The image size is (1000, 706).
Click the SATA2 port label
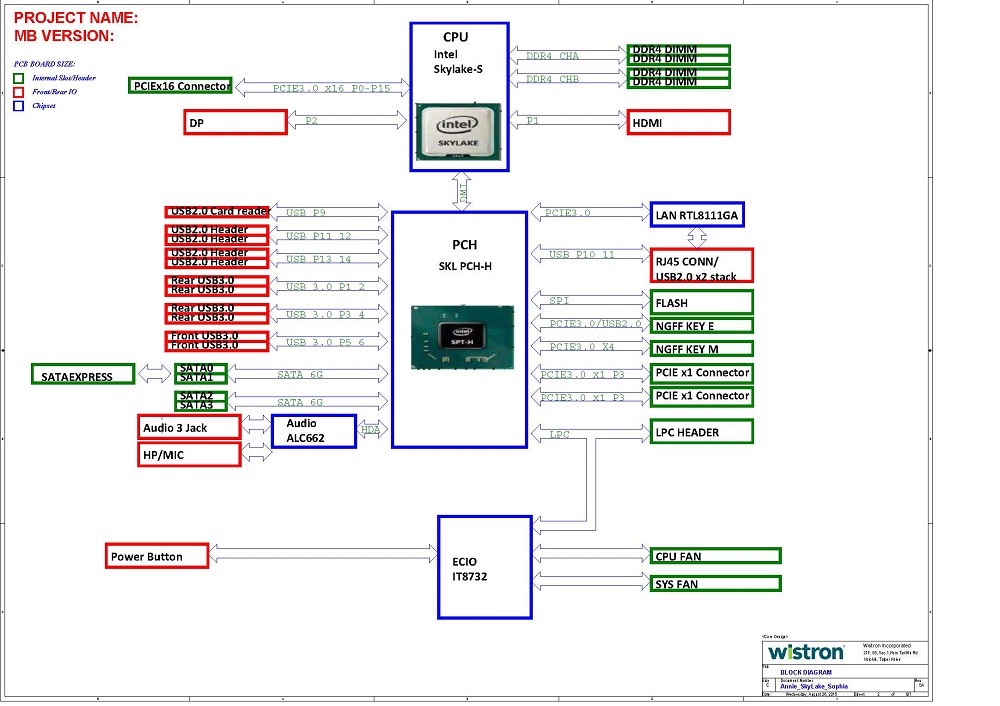coord(196,395)
